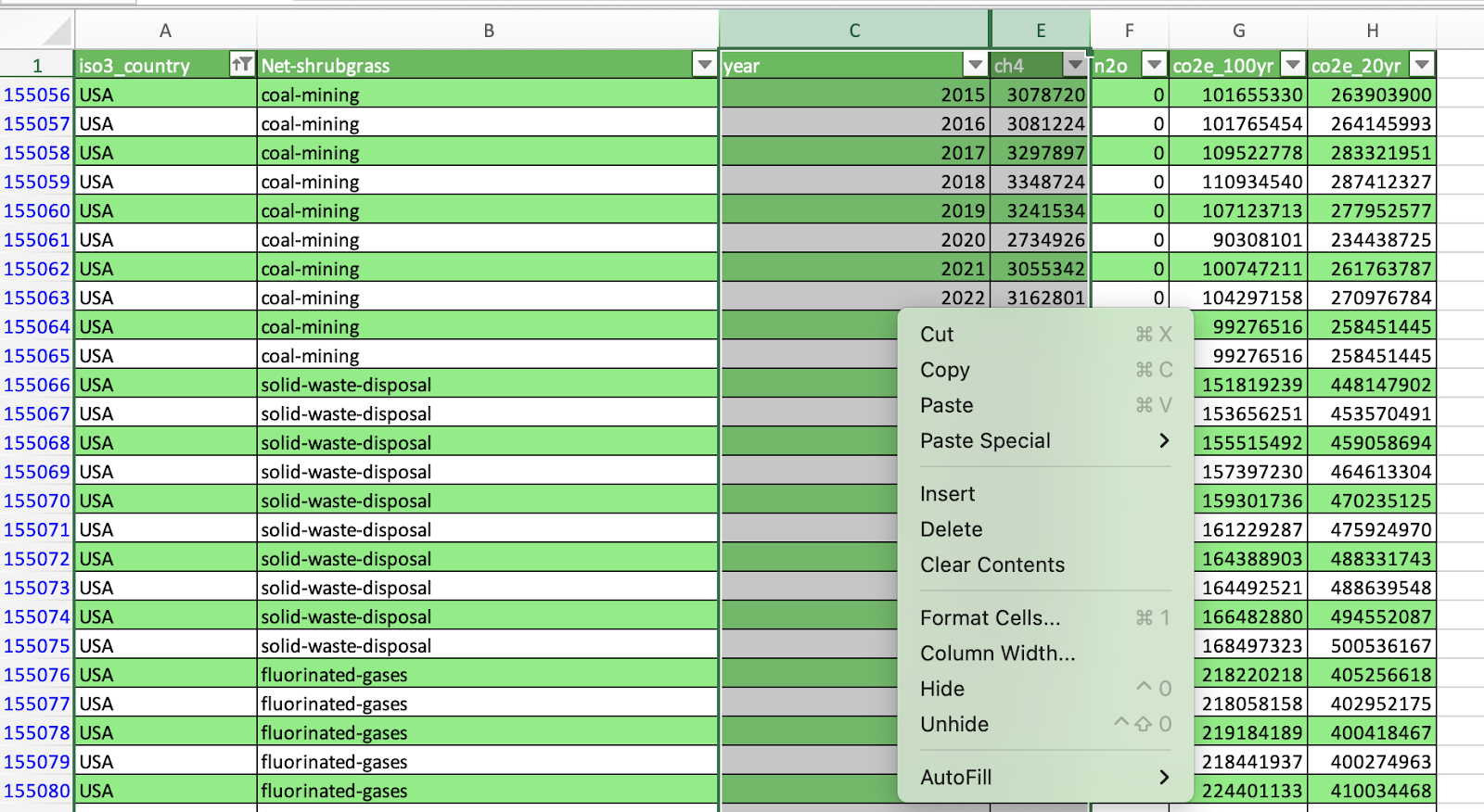The image size is (1484, 812).
Task: Click year cell 2015
Action: point(854,95)
